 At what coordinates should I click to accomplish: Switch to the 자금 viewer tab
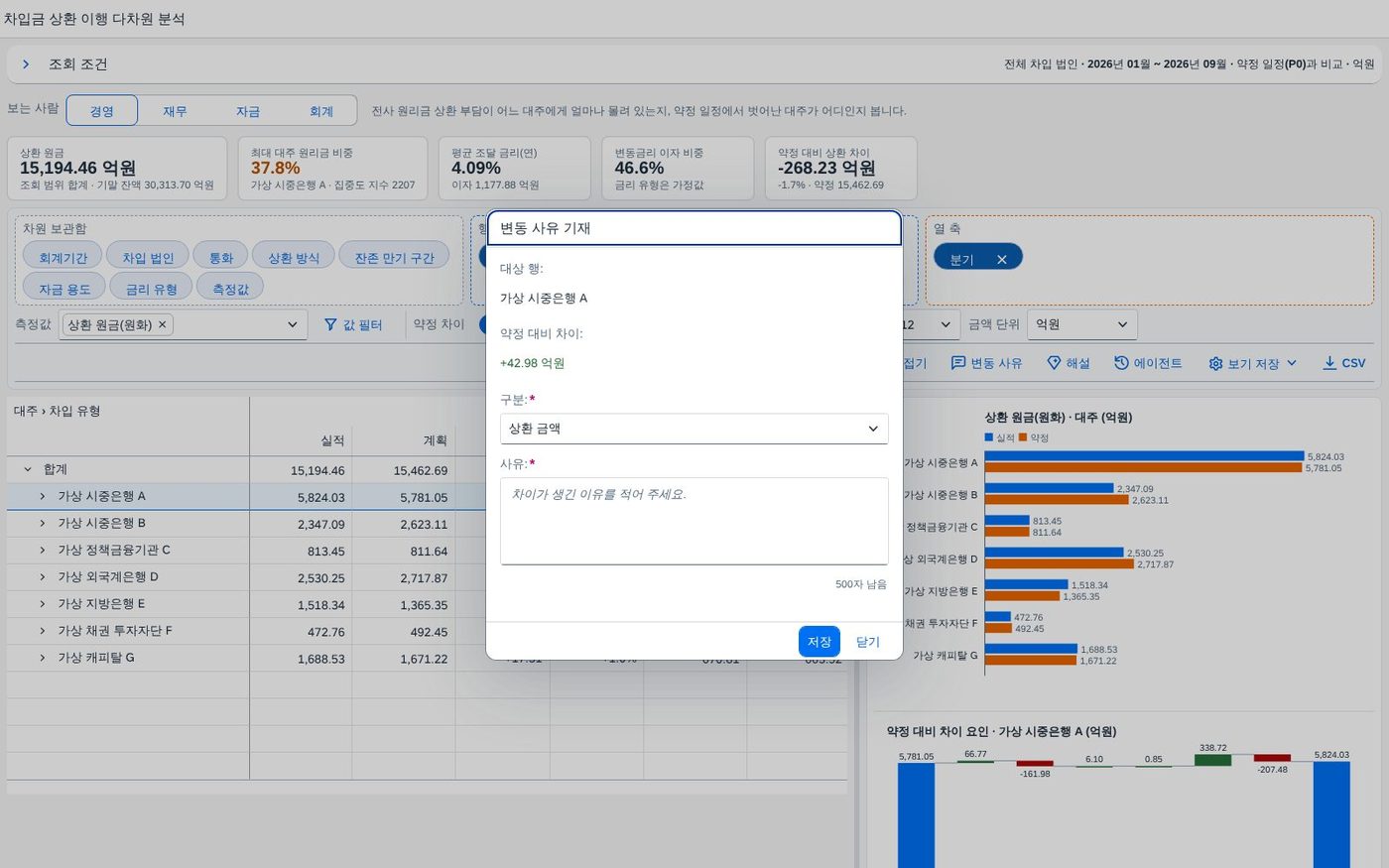click(248, 111)
